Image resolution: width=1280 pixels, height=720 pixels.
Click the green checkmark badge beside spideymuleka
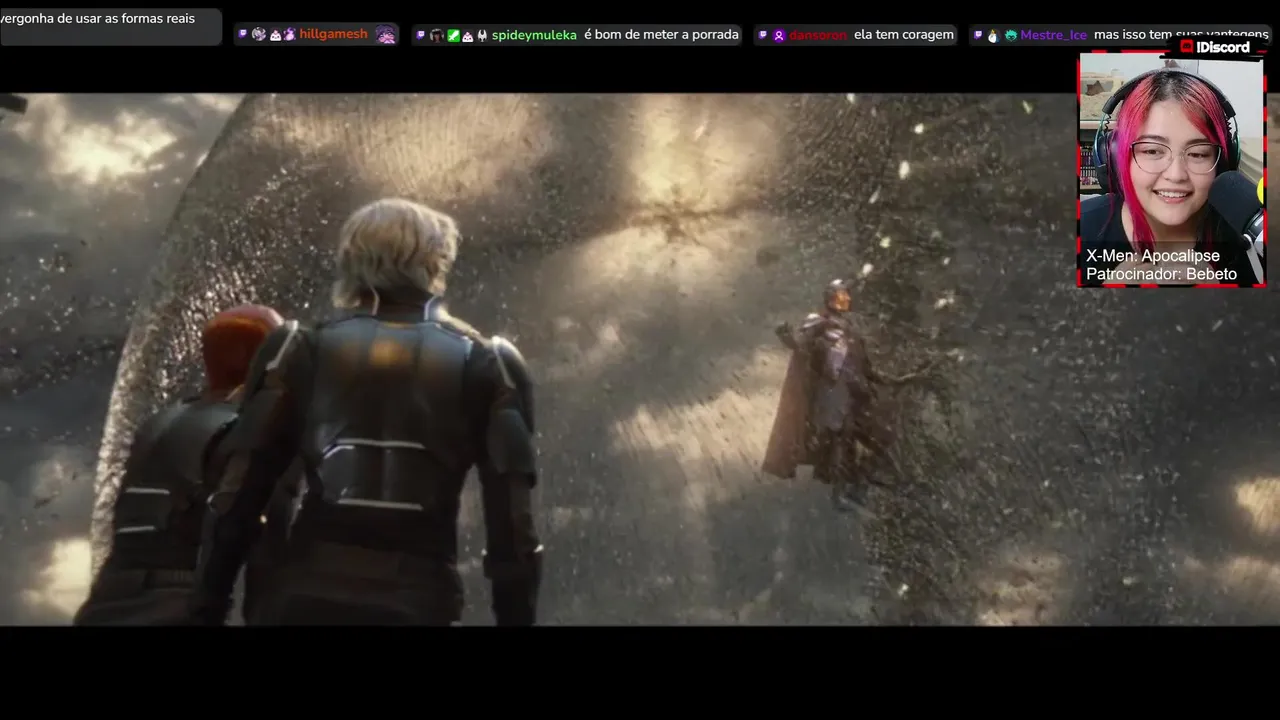click(x=453, y=35)
